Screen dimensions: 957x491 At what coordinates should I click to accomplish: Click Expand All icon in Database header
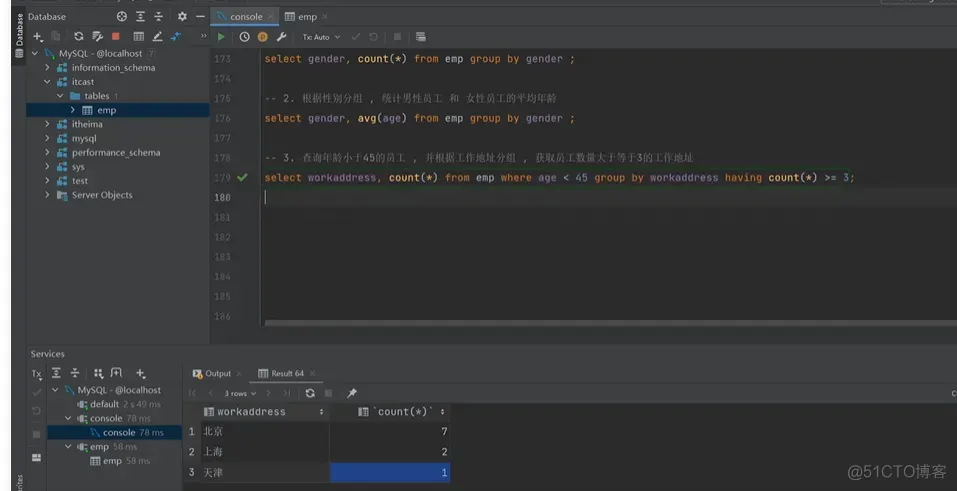(140, 16)
